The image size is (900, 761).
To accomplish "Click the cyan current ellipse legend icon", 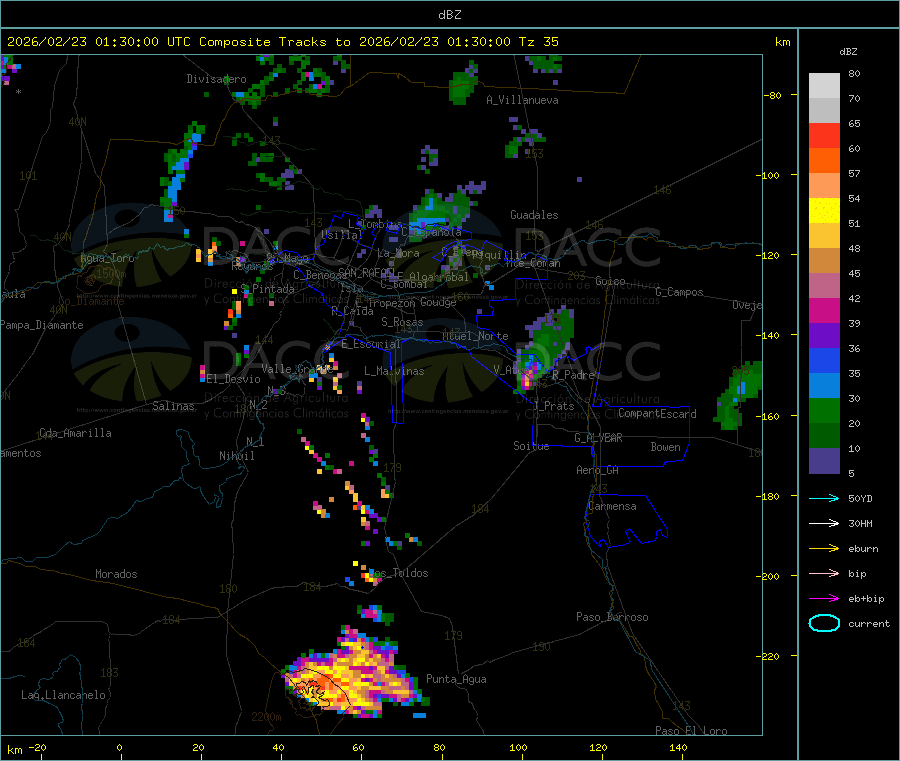I will click(824, 623).
